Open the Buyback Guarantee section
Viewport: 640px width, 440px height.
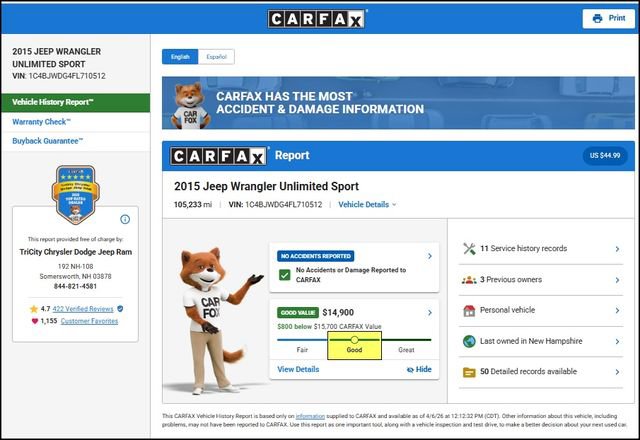point(48,141)
